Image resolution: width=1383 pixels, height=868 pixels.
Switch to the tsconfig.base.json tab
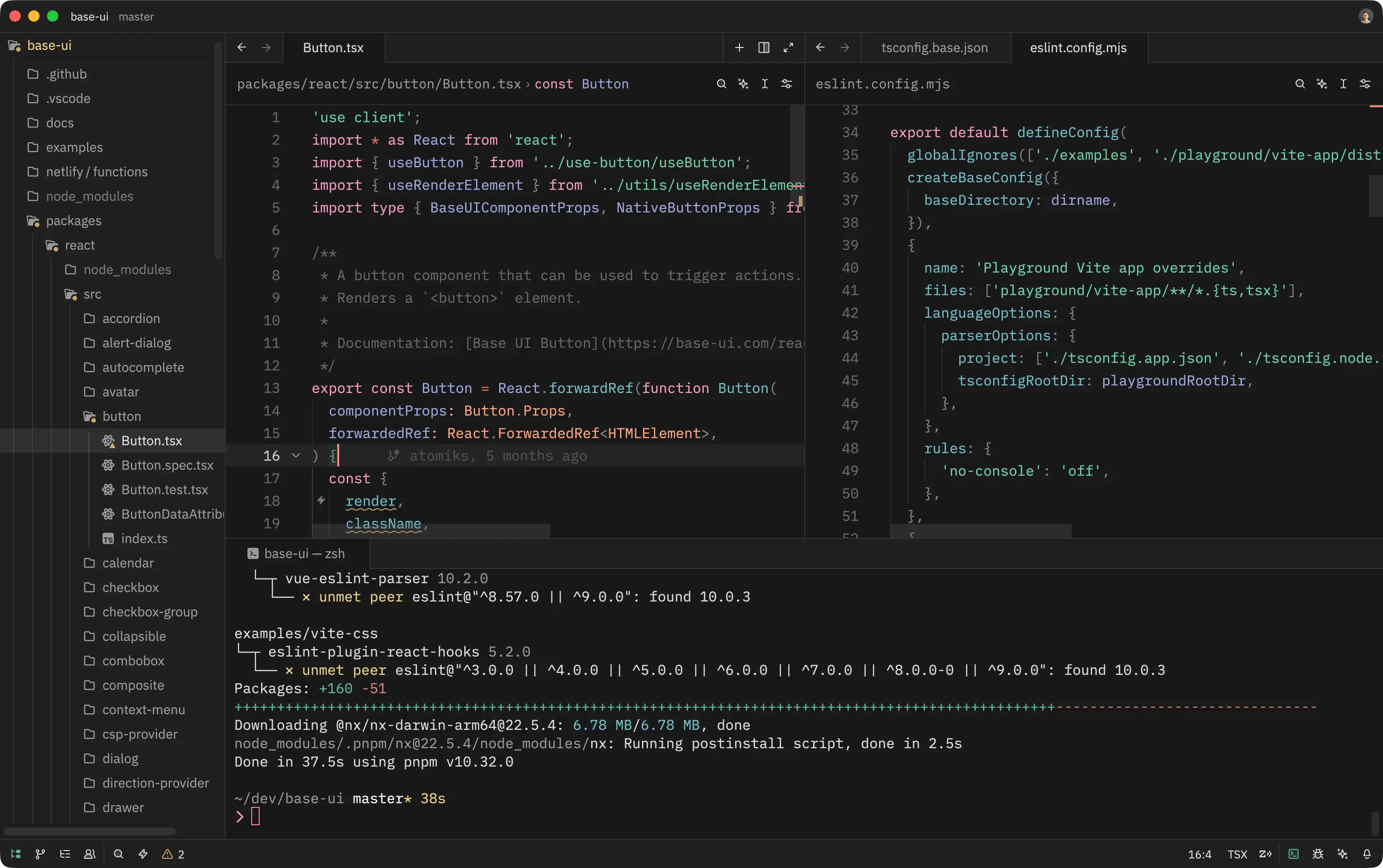(x=934, y=47)
